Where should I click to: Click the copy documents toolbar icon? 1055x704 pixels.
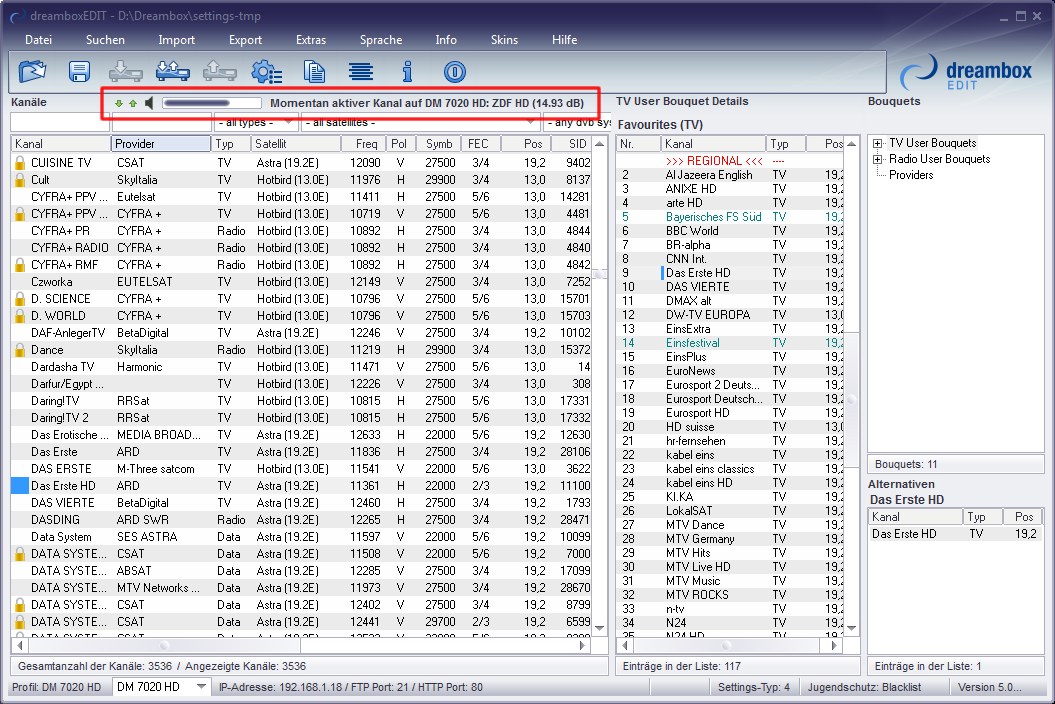tap(314, 71)
